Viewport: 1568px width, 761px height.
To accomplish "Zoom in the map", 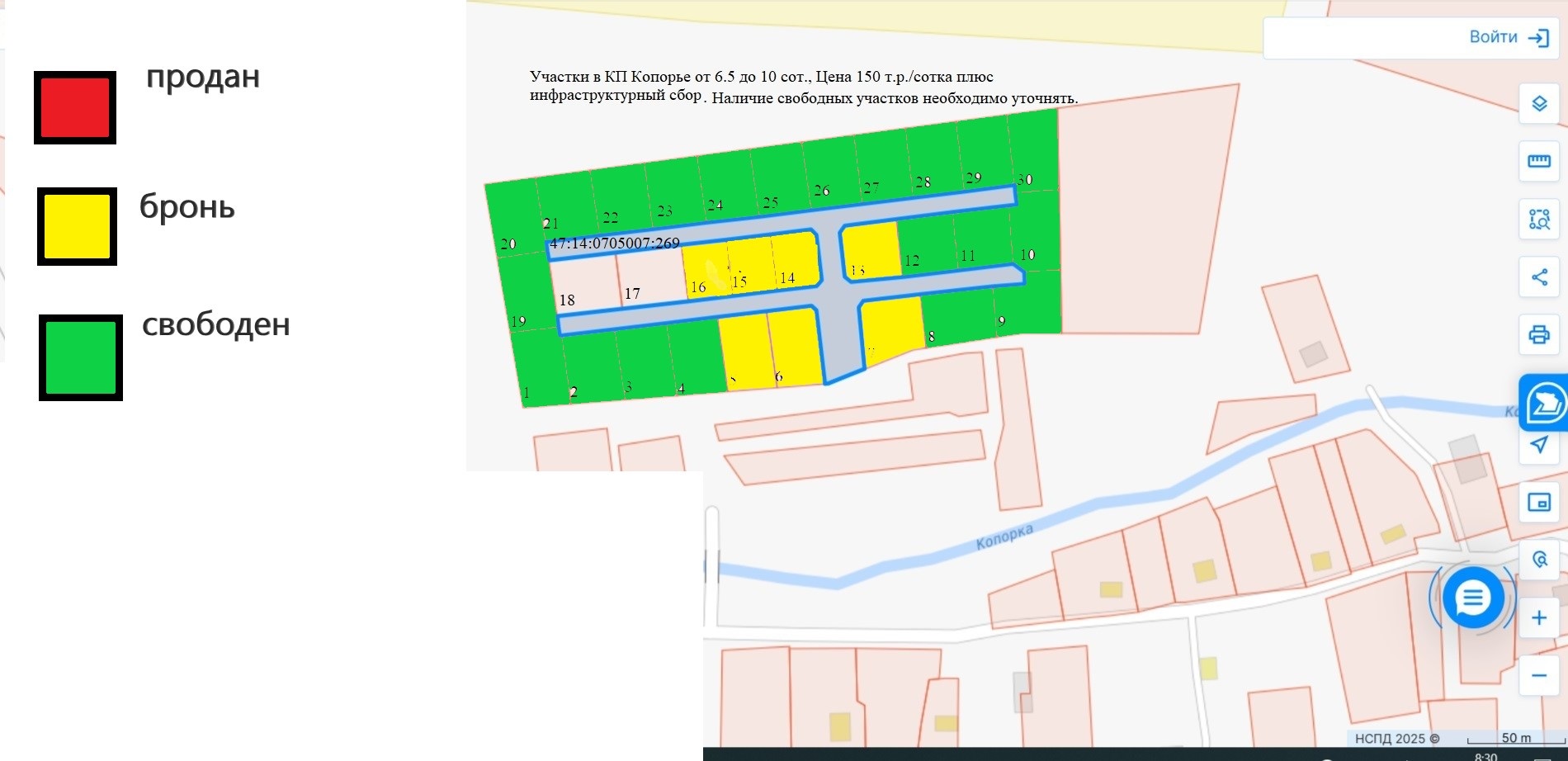I will click(1539, 617).
